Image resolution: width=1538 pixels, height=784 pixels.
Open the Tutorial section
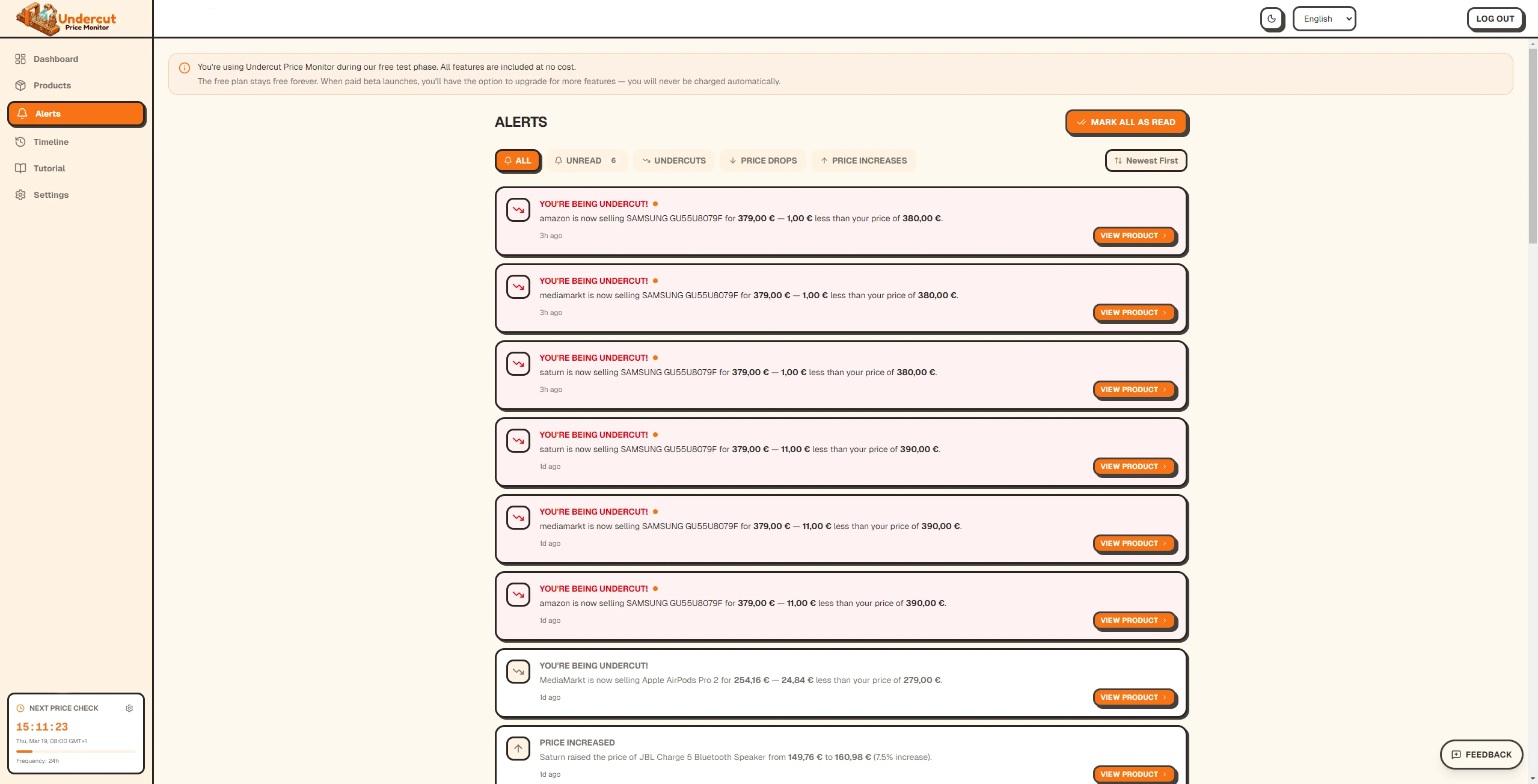click(x=49, y=168)
